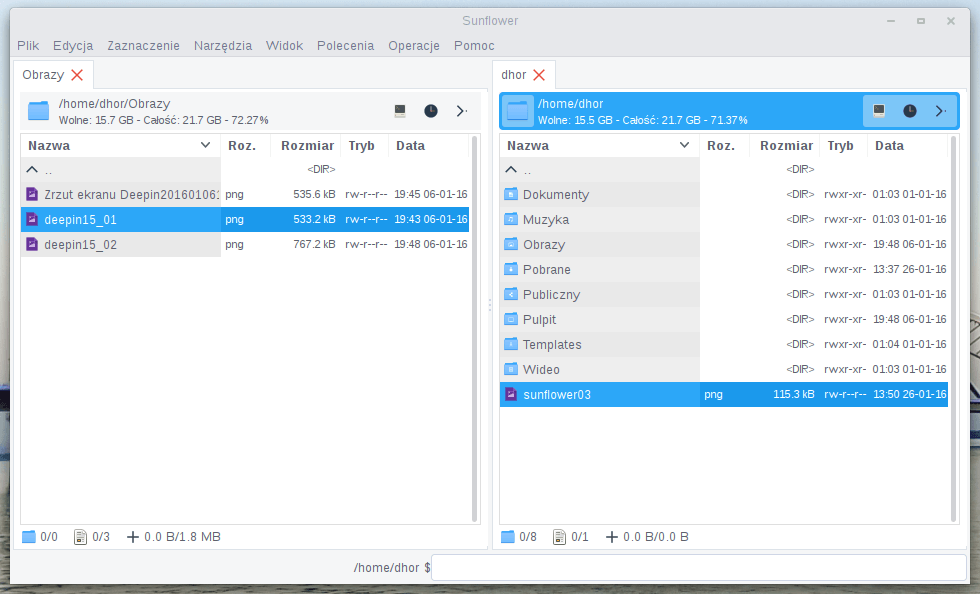The image size is (980, 594).
Task: Click the Zrzut ekranu file's image icon
Action: coord(32,194)
